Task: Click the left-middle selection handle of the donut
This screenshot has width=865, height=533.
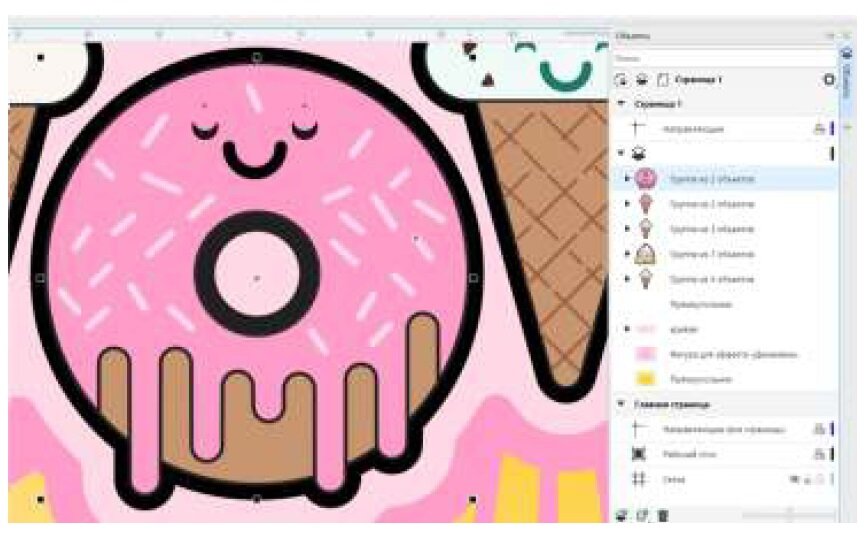Action: 40,278
